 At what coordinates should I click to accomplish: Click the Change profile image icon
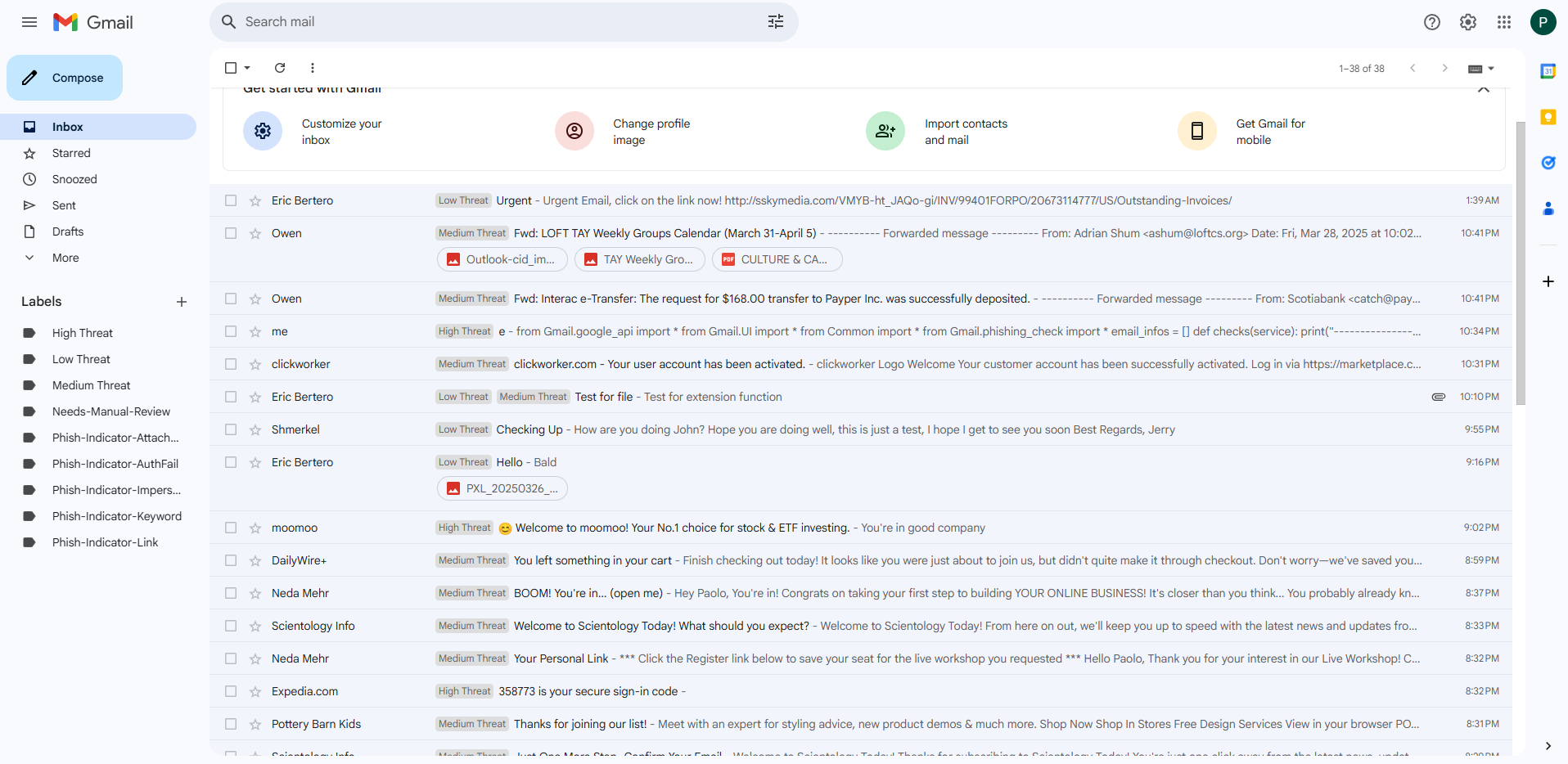point(574,131)
